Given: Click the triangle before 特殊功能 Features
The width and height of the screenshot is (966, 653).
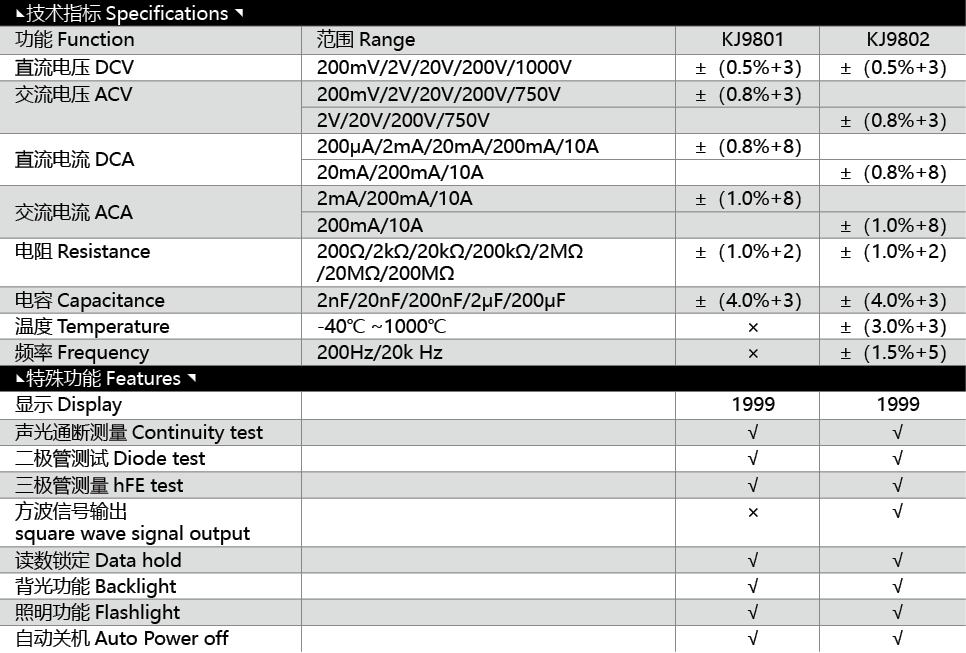Looking at the screenshot, I should click(x=19, y=378).
